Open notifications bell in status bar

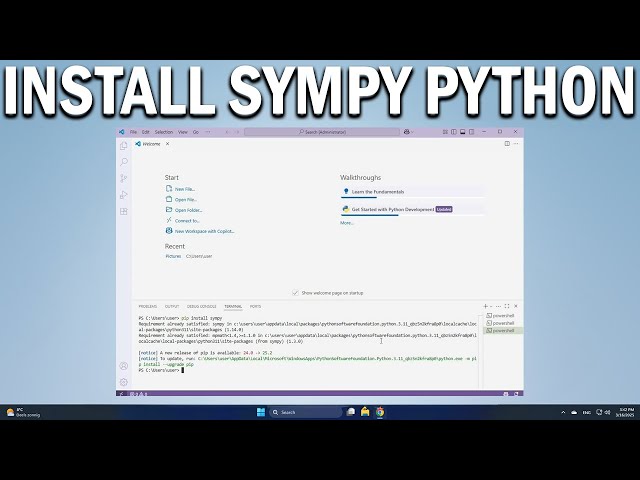coord(516,394)
